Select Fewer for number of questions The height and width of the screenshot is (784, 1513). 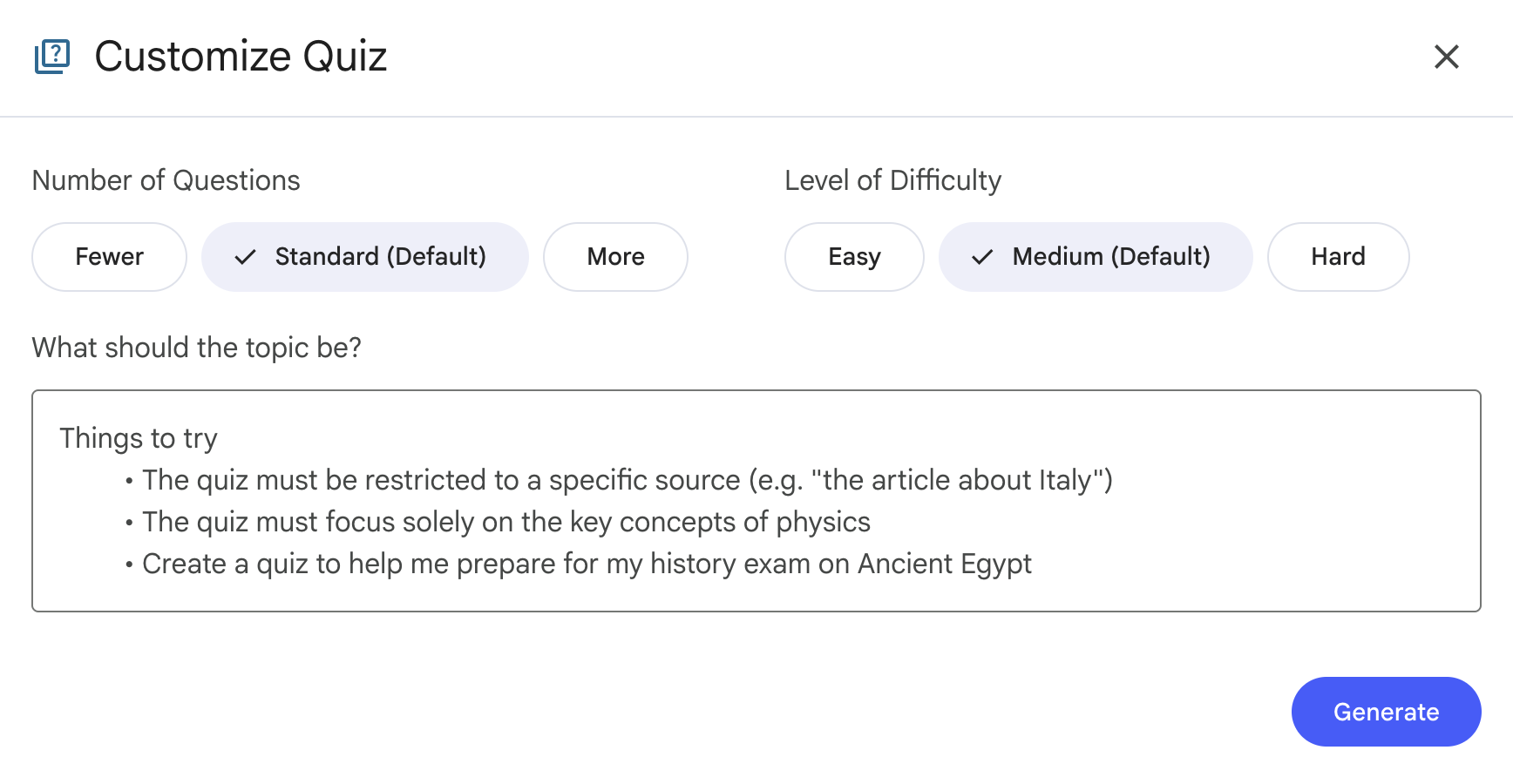click(109, 257)
